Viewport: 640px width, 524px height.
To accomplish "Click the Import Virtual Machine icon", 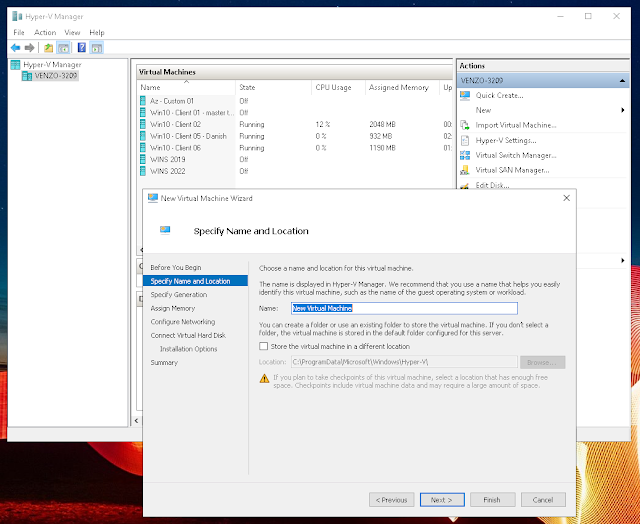I will coord(466,125).
